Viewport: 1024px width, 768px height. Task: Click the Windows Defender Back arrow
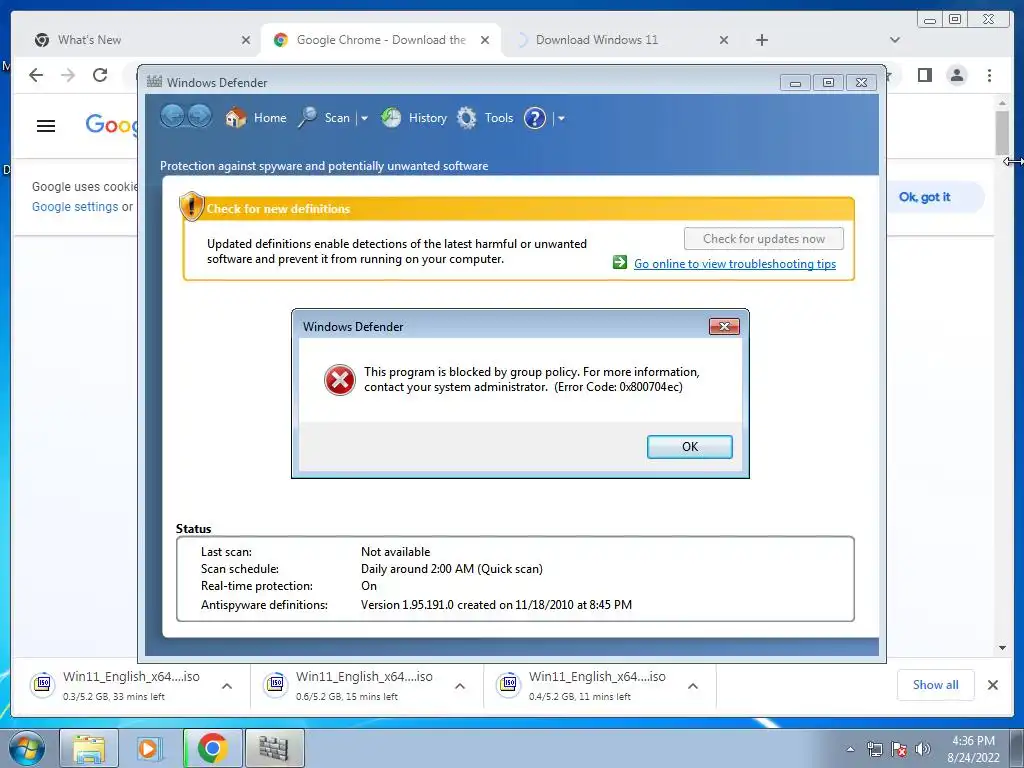click(172, 117)
